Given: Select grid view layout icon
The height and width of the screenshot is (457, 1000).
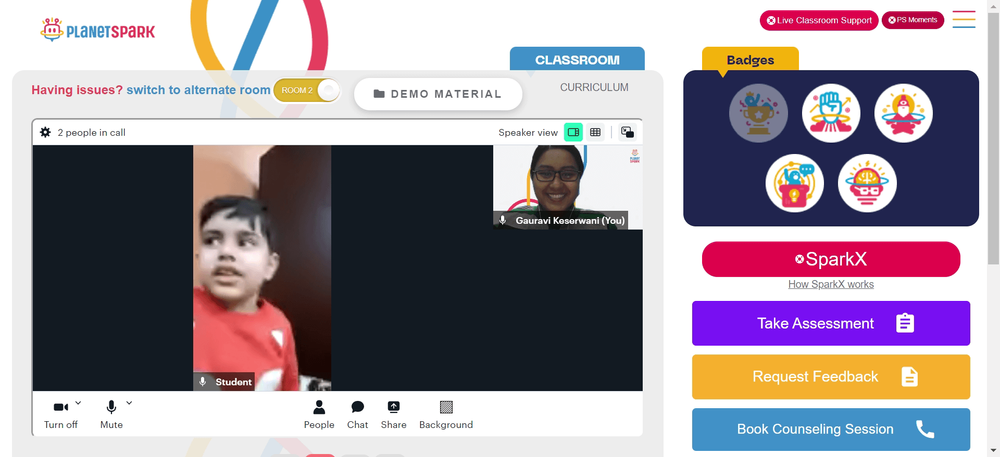Looking at the screenshot, I should pyautogui.click(x=595, y=133).
